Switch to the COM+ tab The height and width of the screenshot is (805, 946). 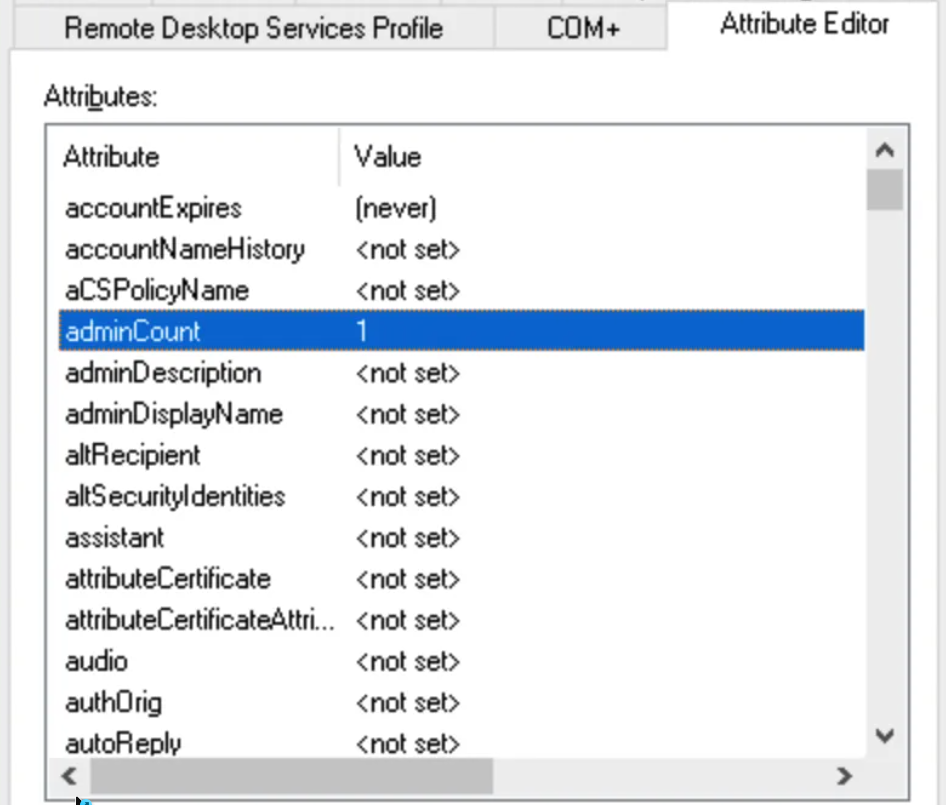pyautogui.click(x=583, y=27)
